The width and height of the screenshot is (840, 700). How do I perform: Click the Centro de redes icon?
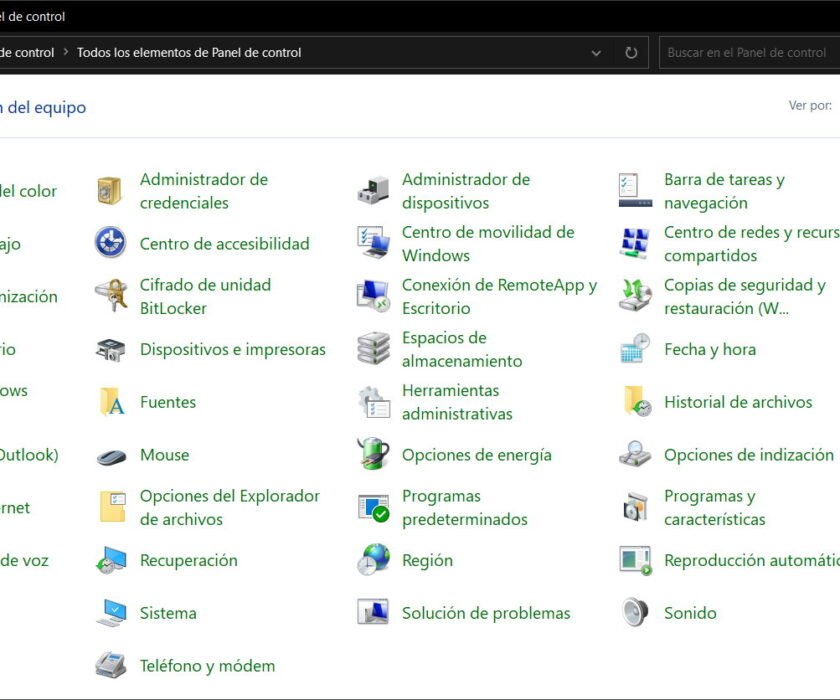coord(635,243)
